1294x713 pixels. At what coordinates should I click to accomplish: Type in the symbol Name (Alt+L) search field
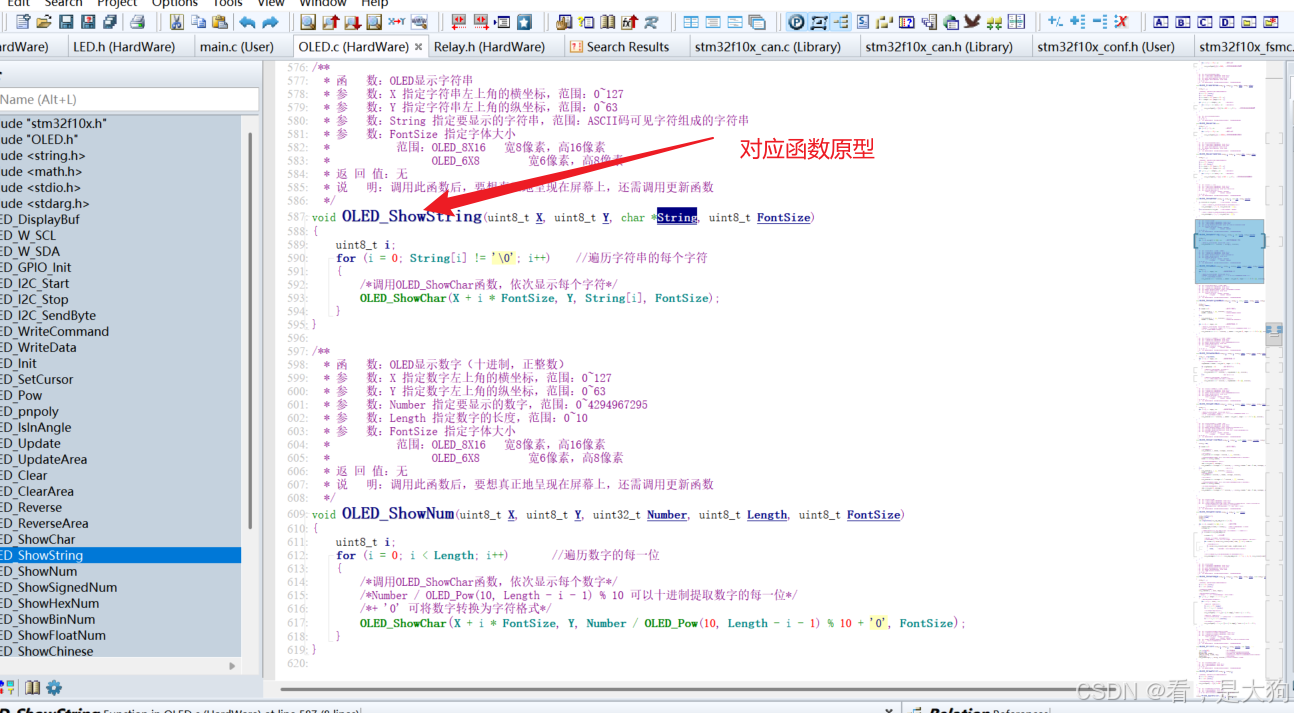[x=127, y=99]
